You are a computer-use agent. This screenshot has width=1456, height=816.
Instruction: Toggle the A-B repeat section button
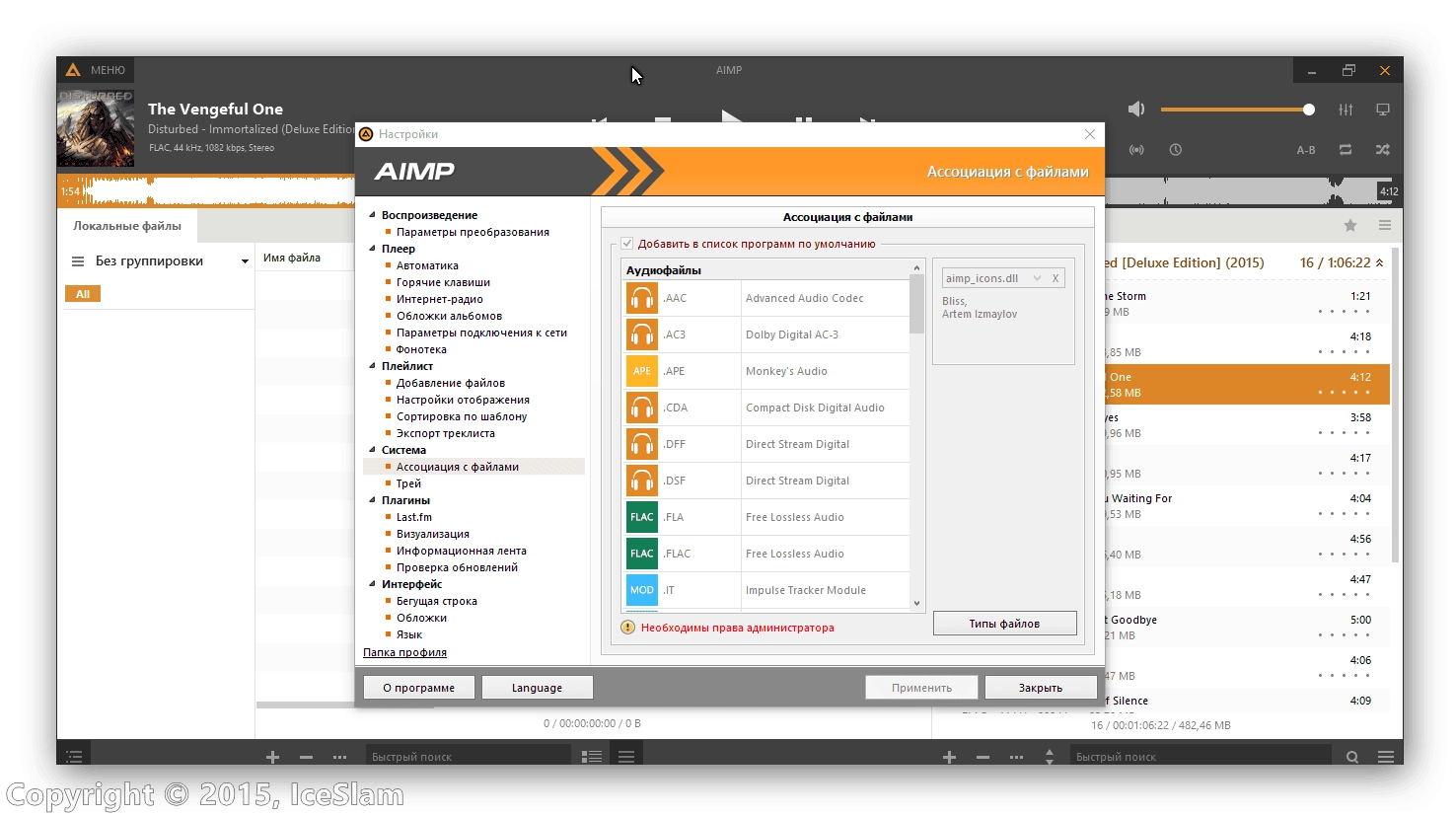[1306, 150]
